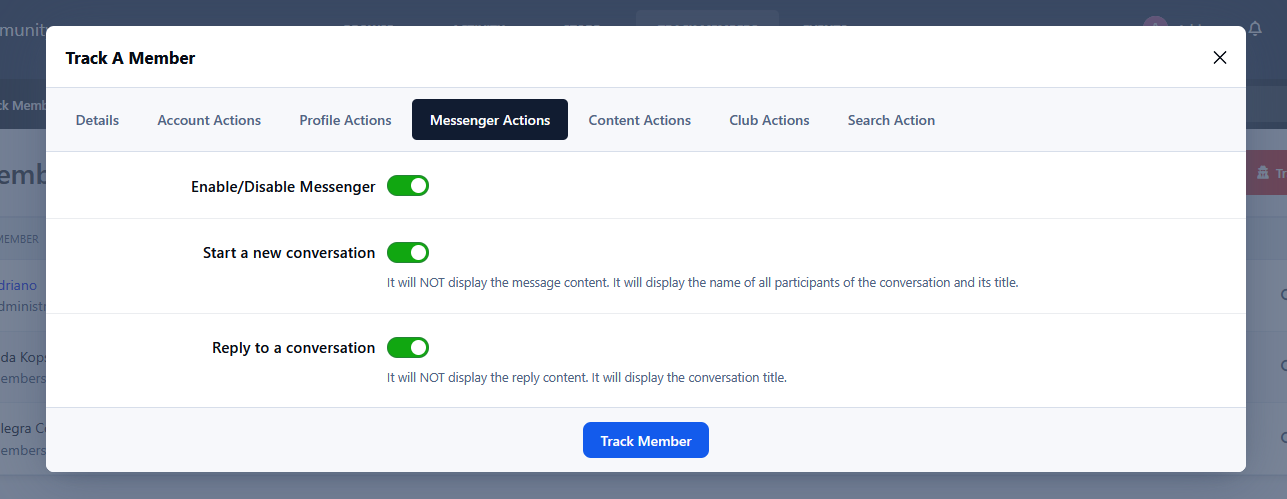This screenshot has height=499, width=1287.
Task: Go to the Profile Actions tab
Action: [345, 120]
